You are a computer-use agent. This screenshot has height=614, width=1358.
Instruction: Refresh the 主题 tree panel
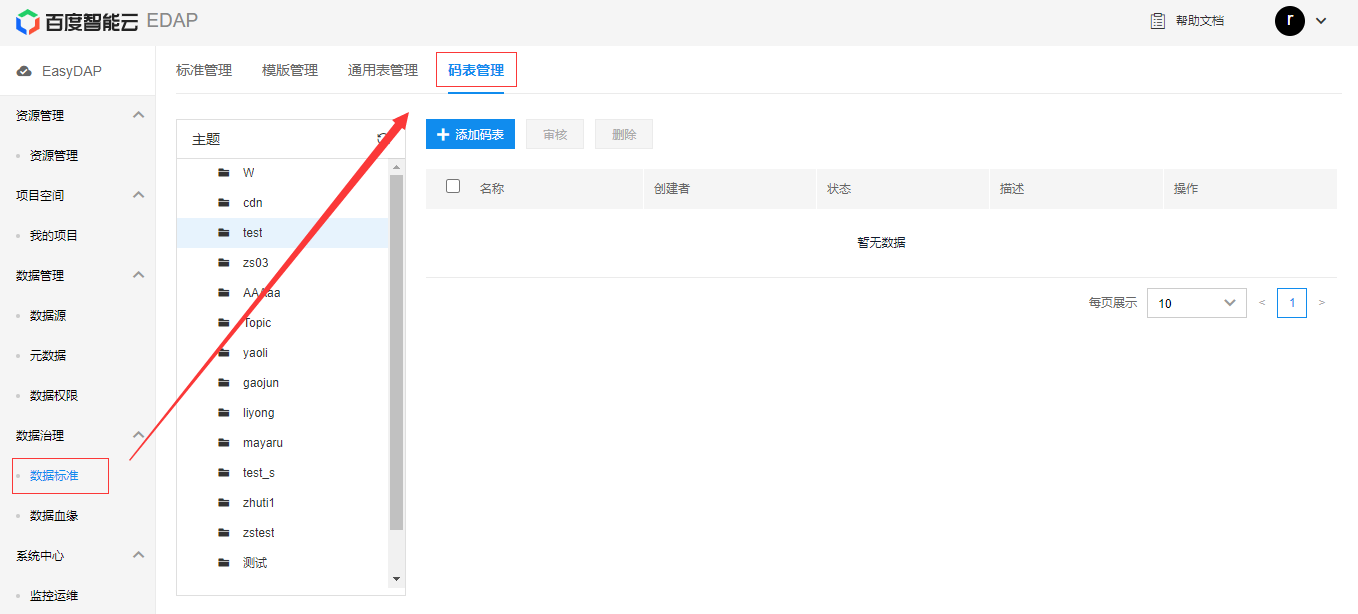(x=382, y=139)
